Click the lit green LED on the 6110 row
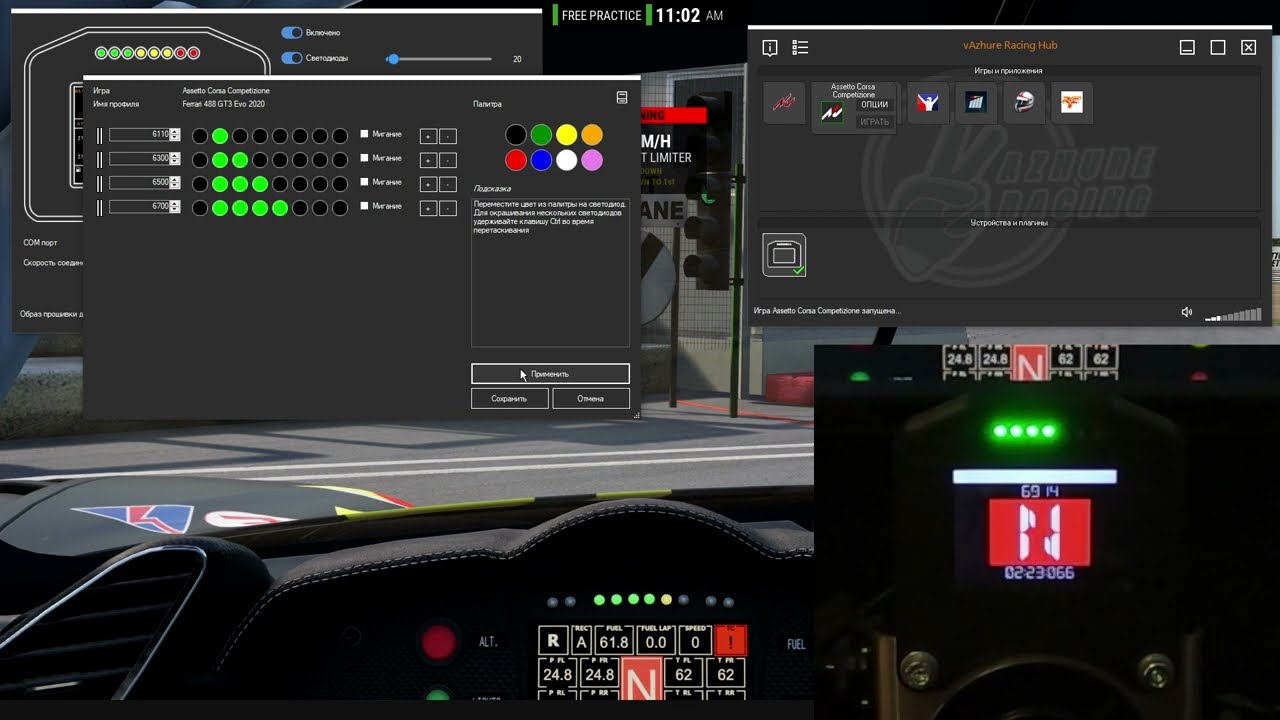Viewport: 1280px width, 720px height. 220,136
